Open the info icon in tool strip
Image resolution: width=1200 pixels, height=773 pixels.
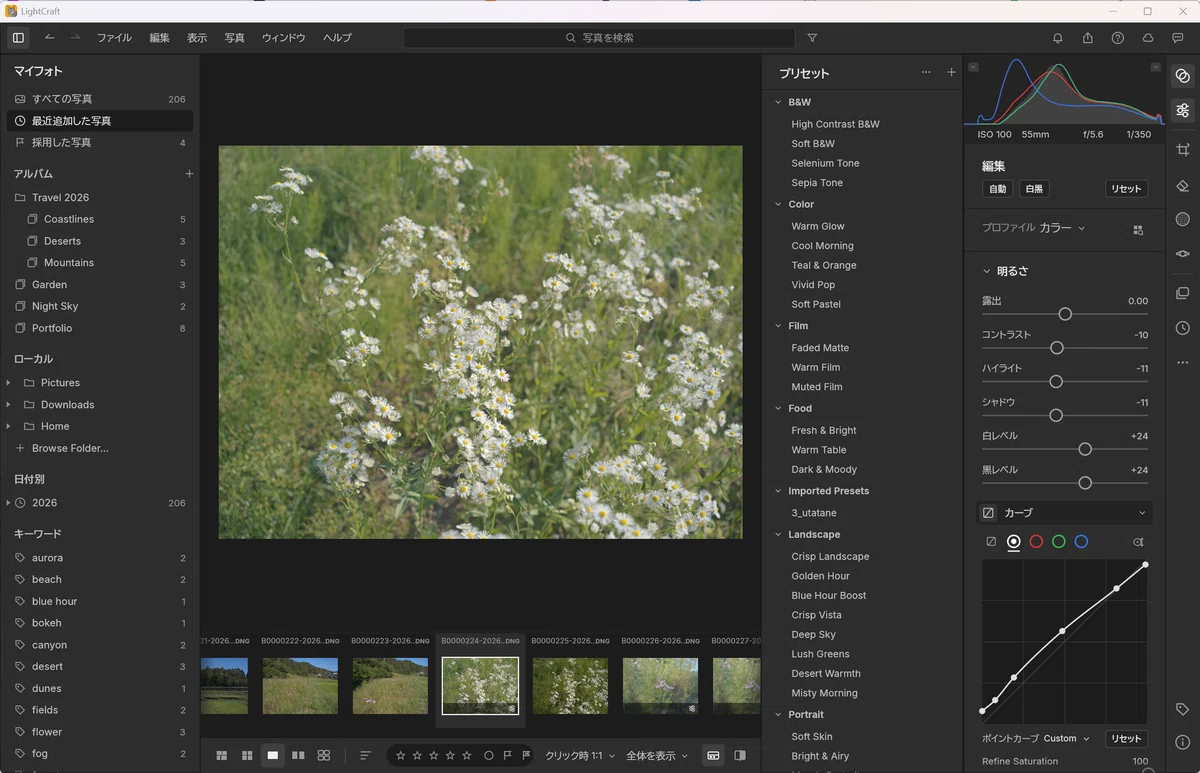1183,743
